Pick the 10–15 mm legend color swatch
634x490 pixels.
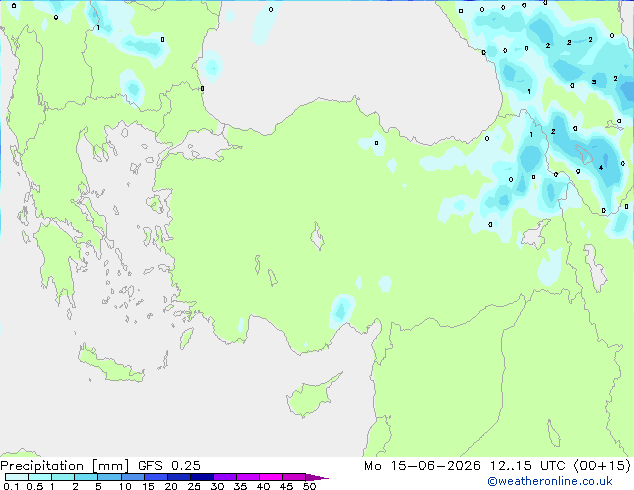pyautogui.click(x=132, y=477)
